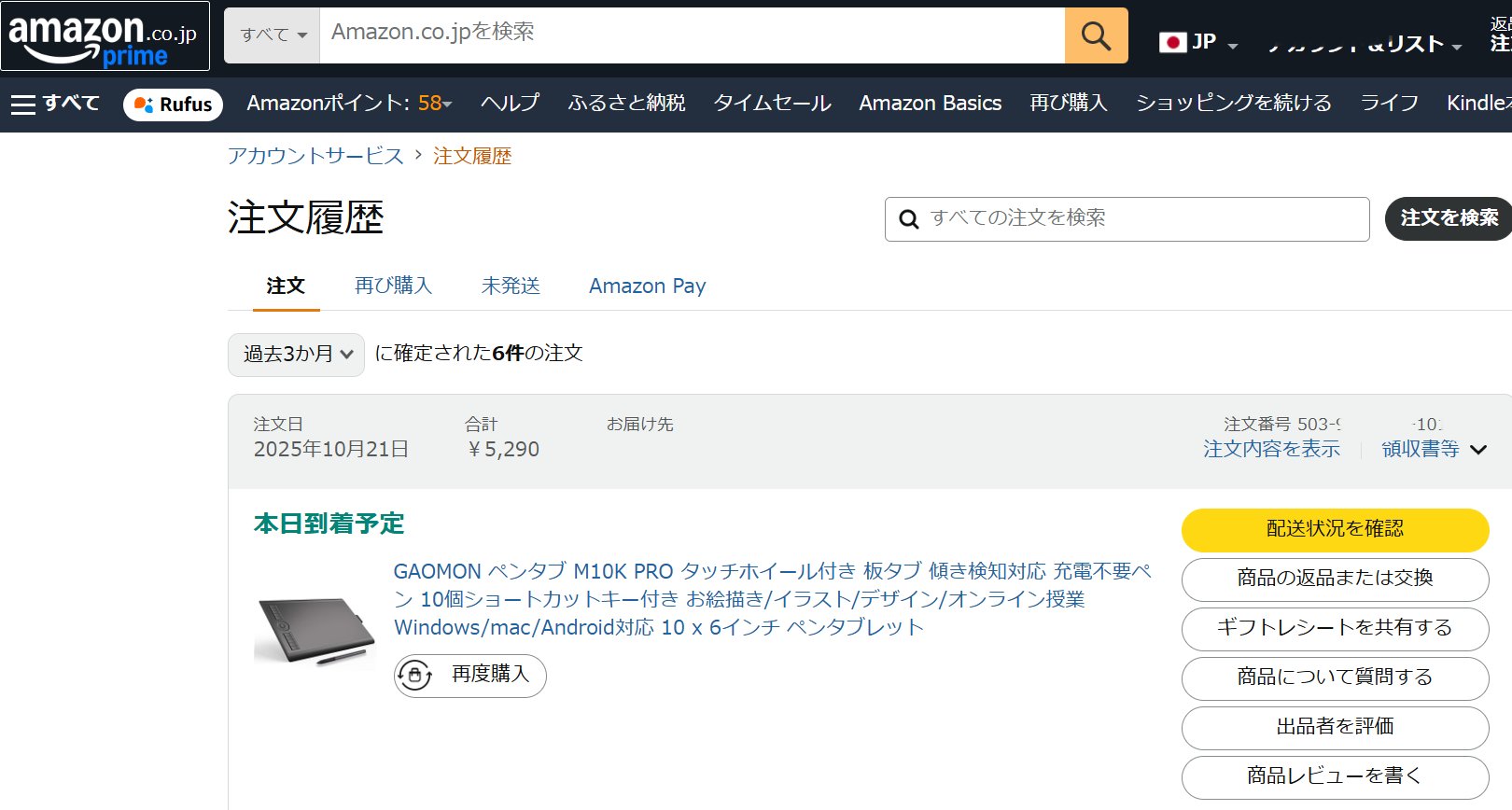
Task: Open タイムセール in the navigation bar
Action: pos(773,104)
